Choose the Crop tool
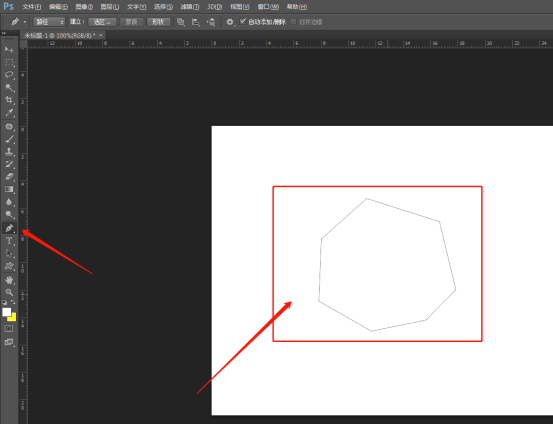Viewport: 553px width, 424px height. coord(9,100)
